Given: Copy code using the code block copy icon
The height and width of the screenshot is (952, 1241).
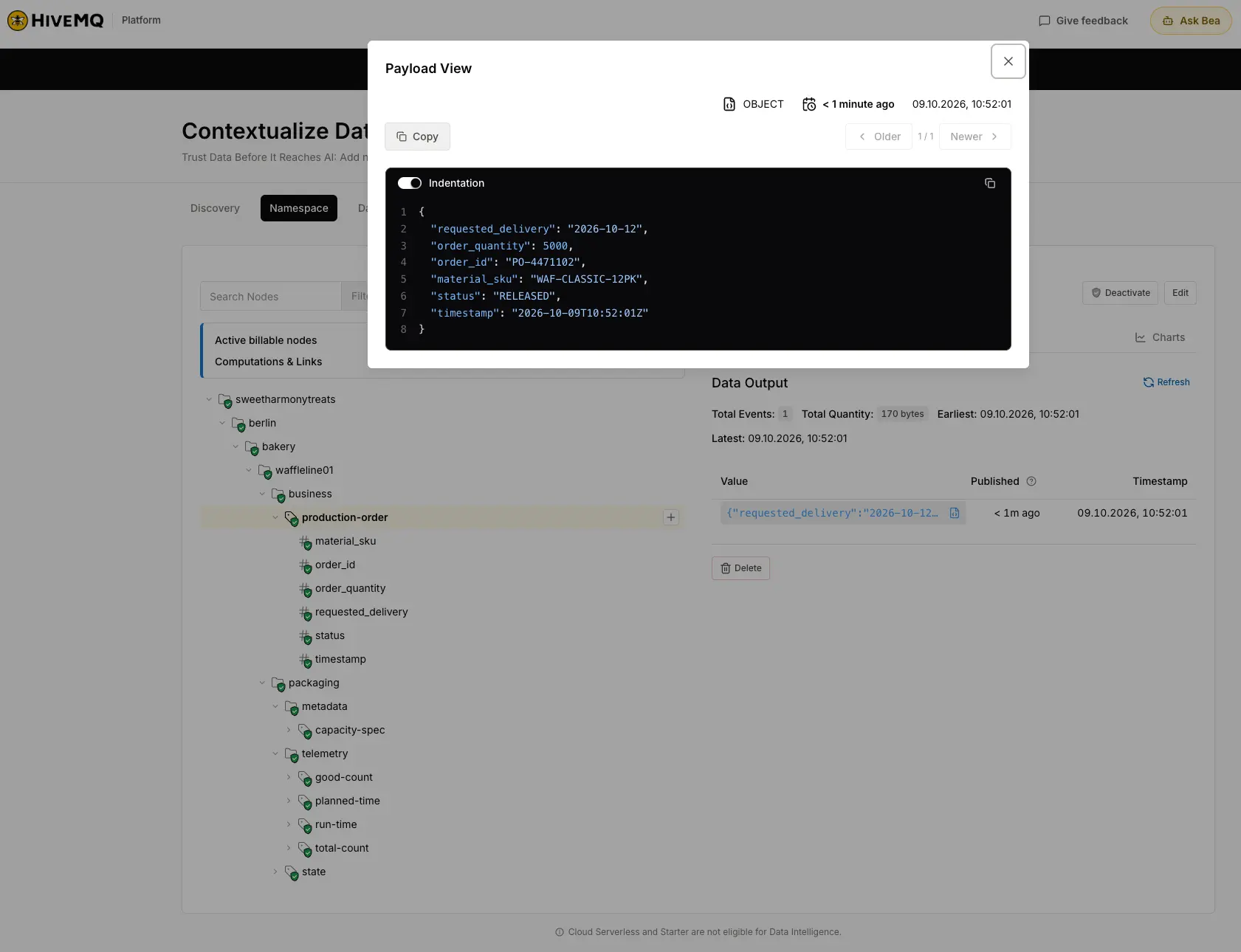Looking at the screenshot, I should (x=990, y=183).
